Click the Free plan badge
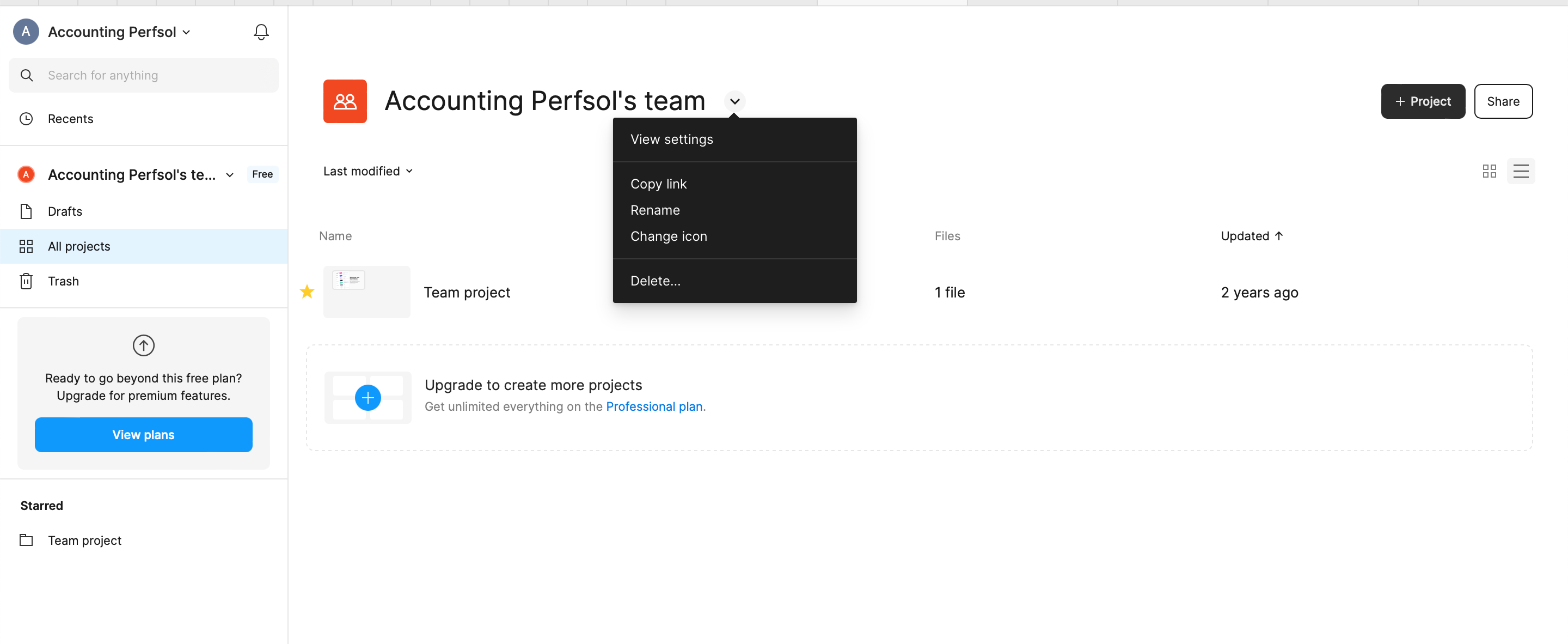 click(262, 174)
